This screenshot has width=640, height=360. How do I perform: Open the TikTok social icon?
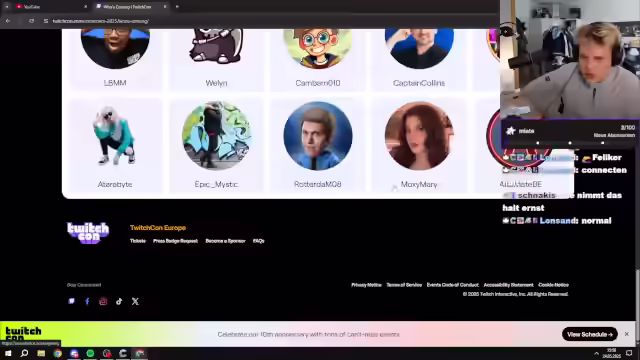pyautogui.click(x=119, y=301)
